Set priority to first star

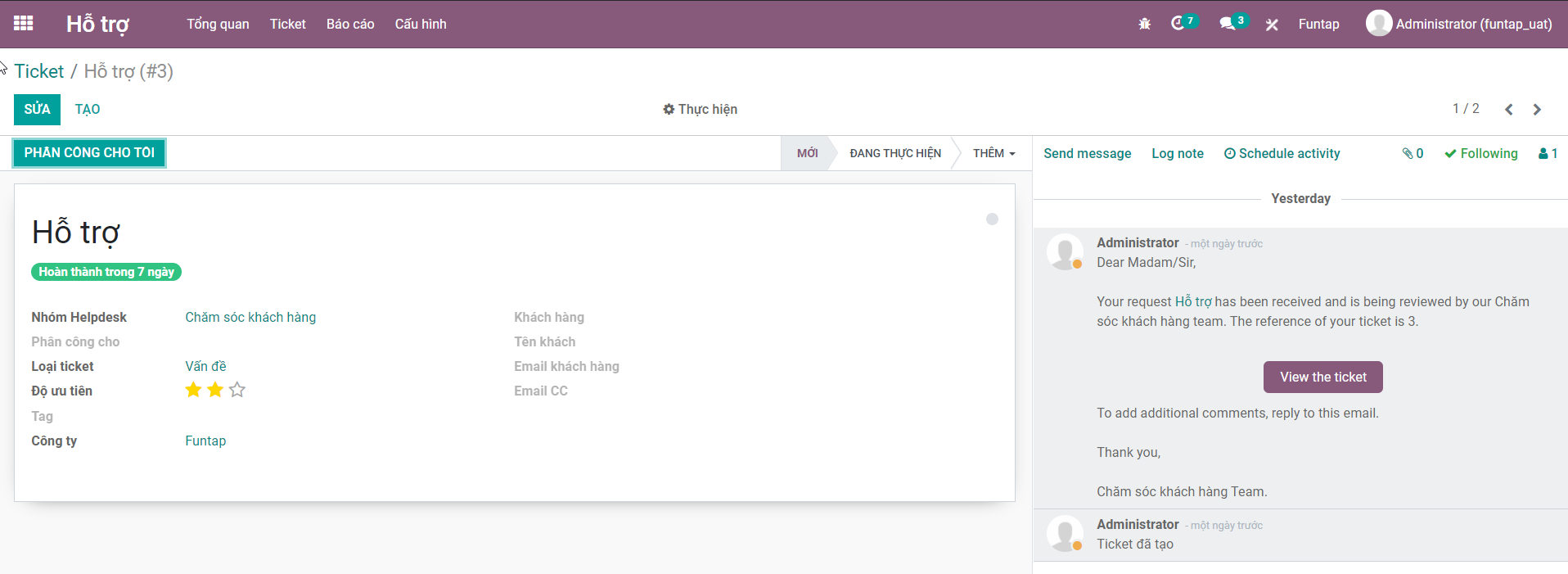click(x=193, y=390)
